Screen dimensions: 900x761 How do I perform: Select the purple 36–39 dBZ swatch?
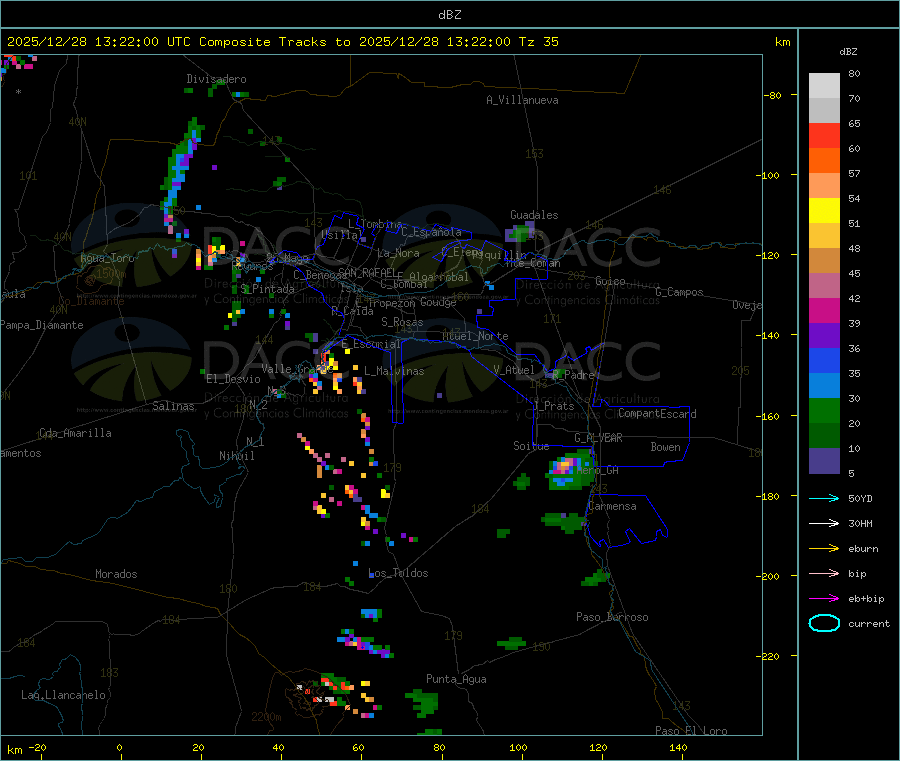click(824, 336)
